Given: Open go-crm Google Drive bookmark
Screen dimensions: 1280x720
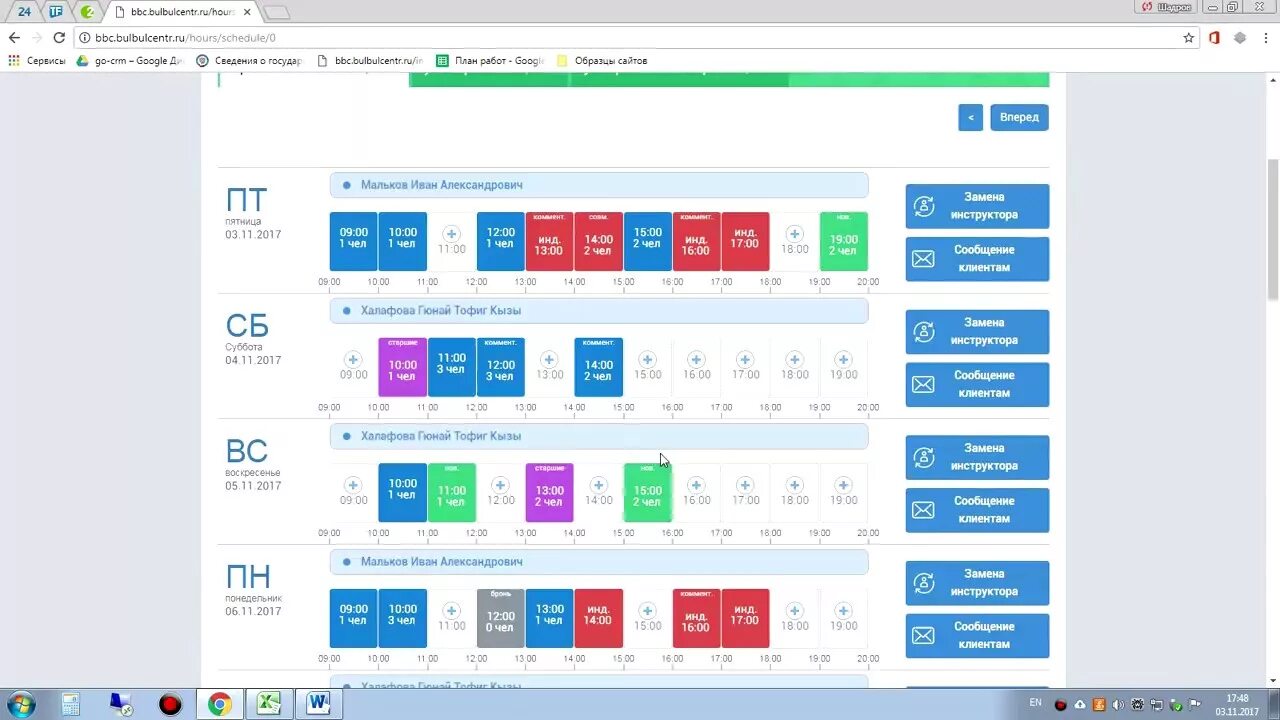Looking at the screenshot, I should pyautogui.click(x=131, y=61).
